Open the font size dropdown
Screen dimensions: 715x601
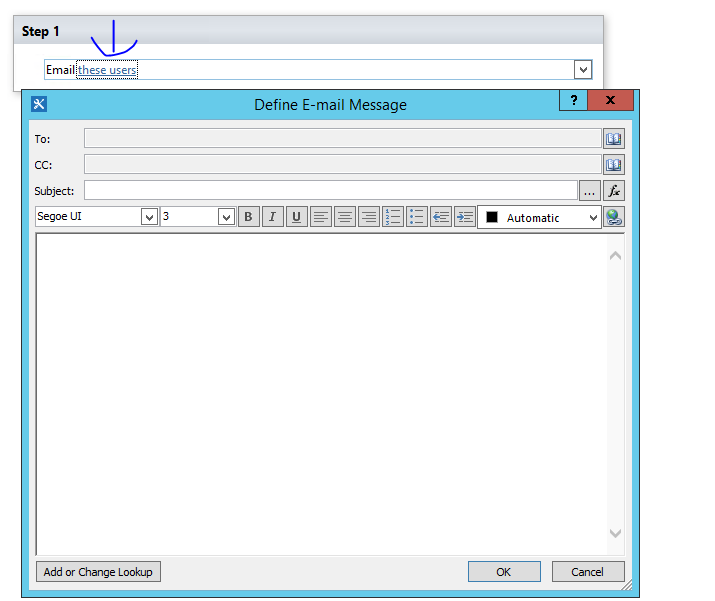pos(226,217)
